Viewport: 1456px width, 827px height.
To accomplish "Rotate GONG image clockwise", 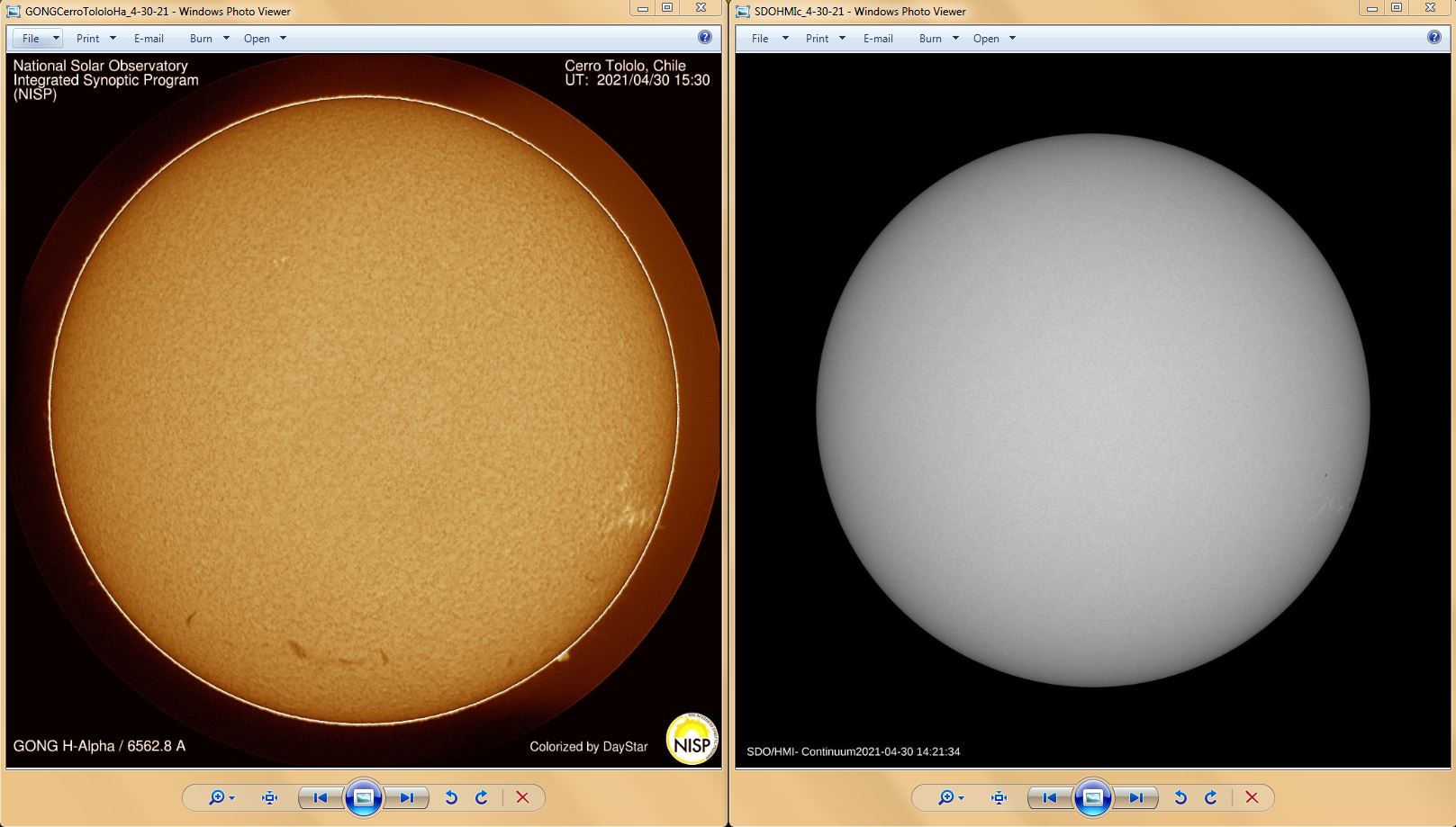I will (482, 797).
